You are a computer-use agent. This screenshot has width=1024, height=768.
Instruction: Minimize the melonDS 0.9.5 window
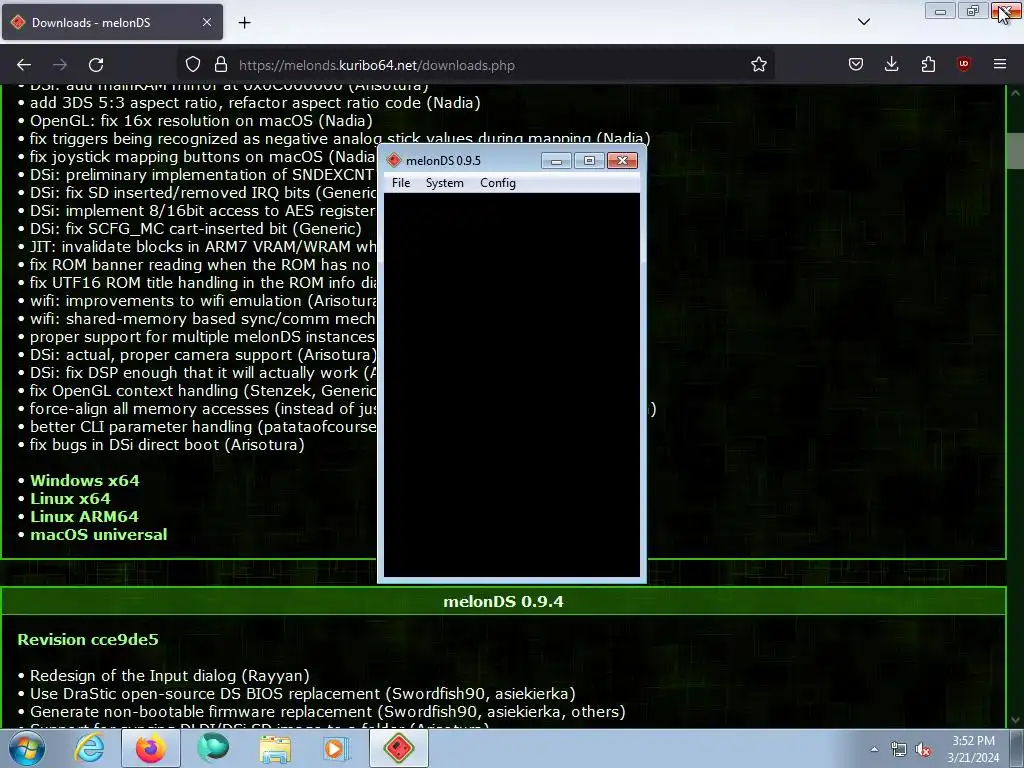[556, 161]
